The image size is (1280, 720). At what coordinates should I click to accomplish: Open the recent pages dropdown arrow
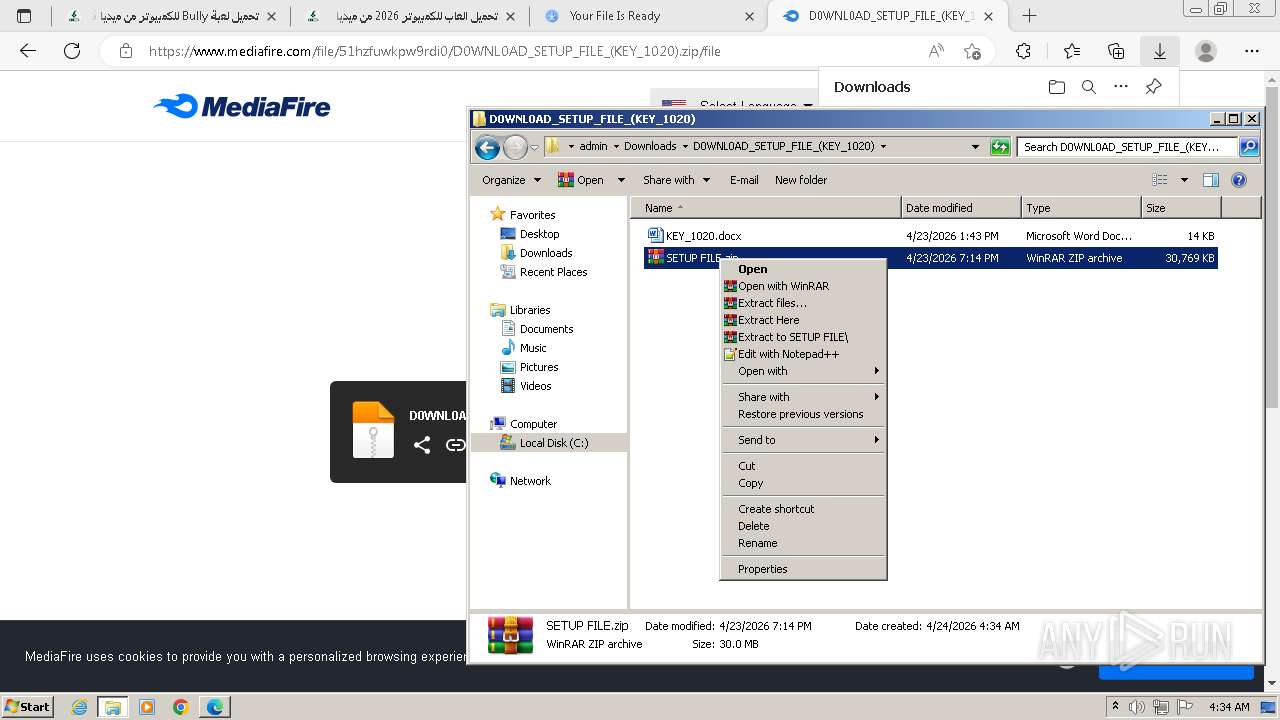point(535,148)
